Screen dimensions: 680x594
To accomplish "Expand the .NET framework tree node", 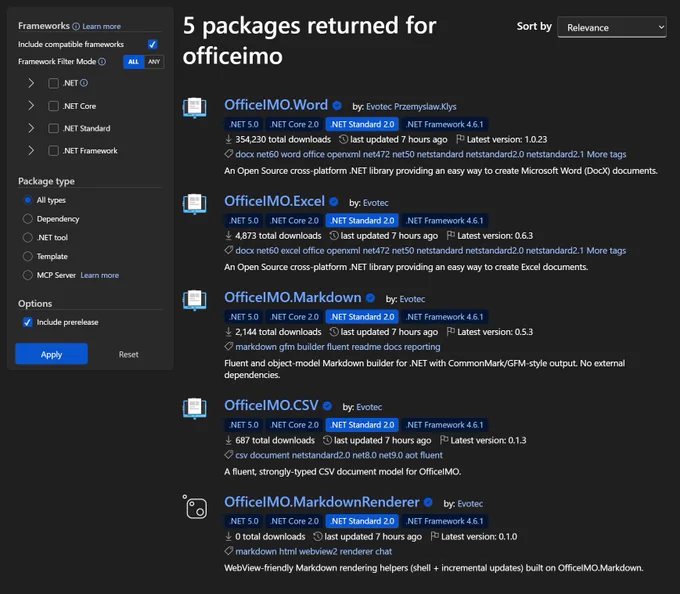I will click(31, 83).
